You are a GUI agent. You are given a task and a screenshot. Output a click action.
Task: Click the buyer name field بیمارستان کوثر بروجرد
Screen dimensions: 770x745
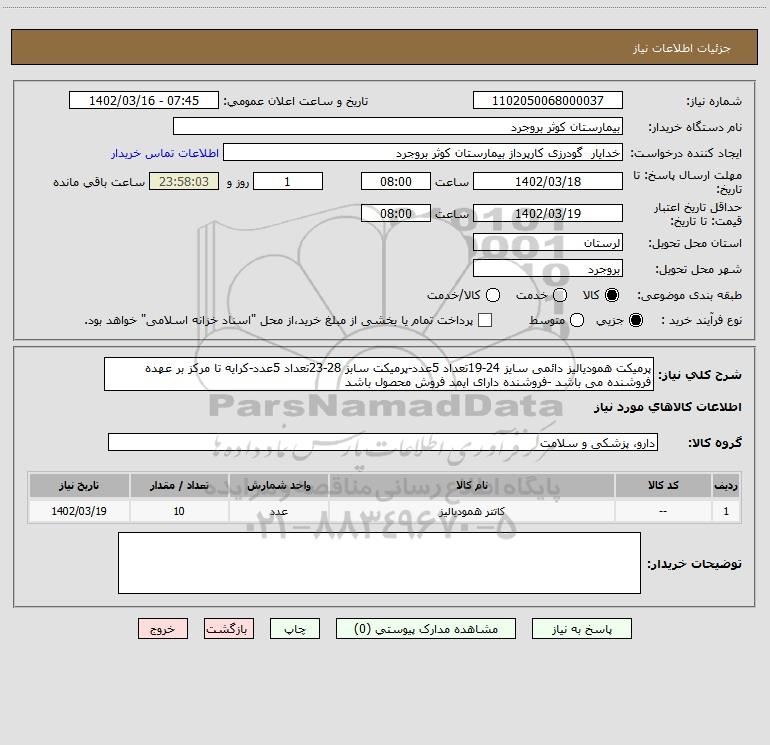pos(398,126)
